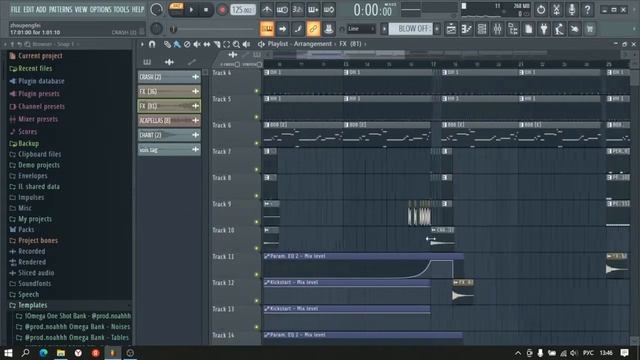This screenshot has width=640, height=360.
Task: Toggle loop recording icon
Action: click(x=329, y=9)
